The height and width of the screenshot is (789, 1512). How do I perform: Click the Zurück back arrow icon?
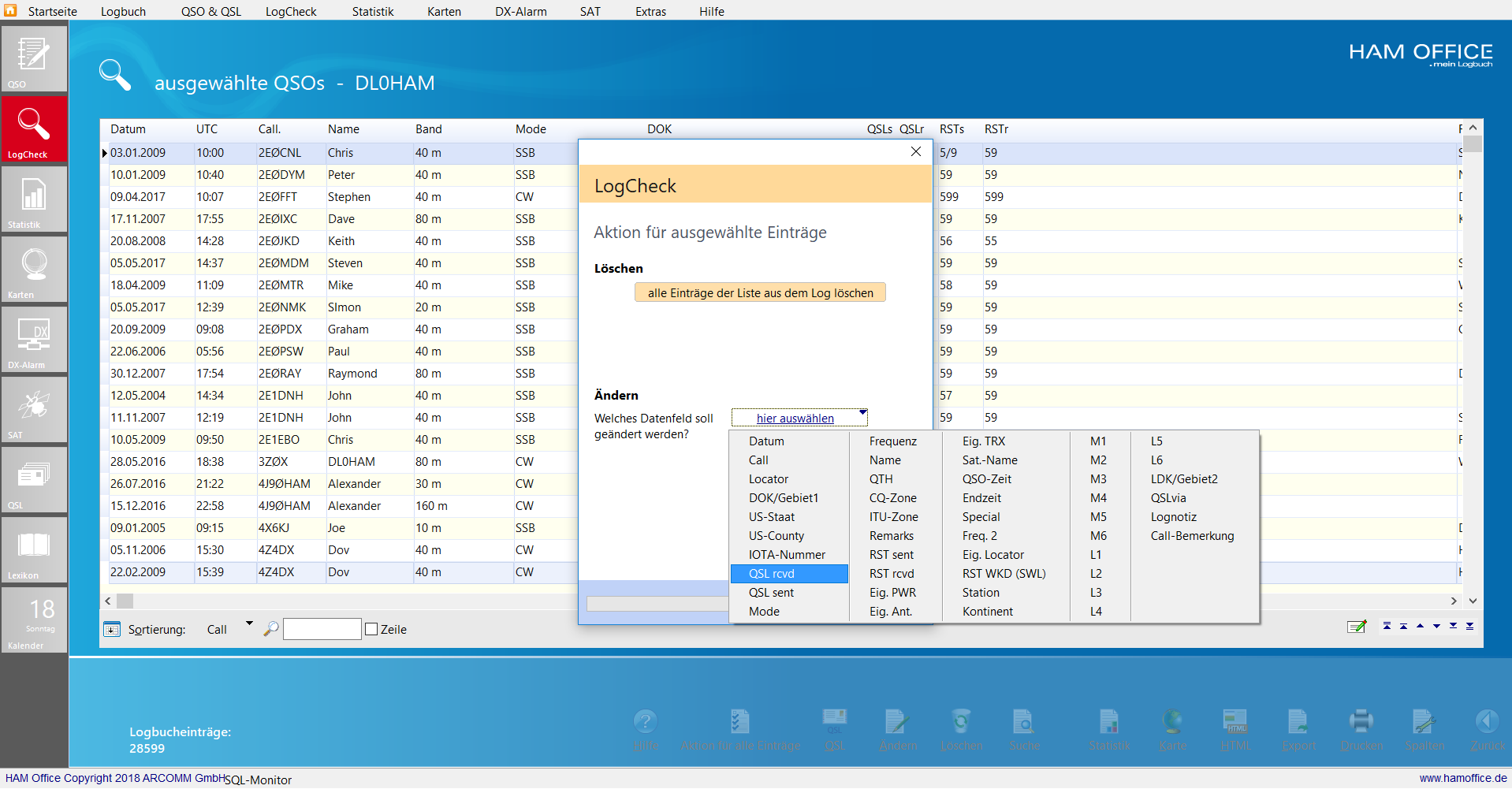click(x=1487, y=720)
